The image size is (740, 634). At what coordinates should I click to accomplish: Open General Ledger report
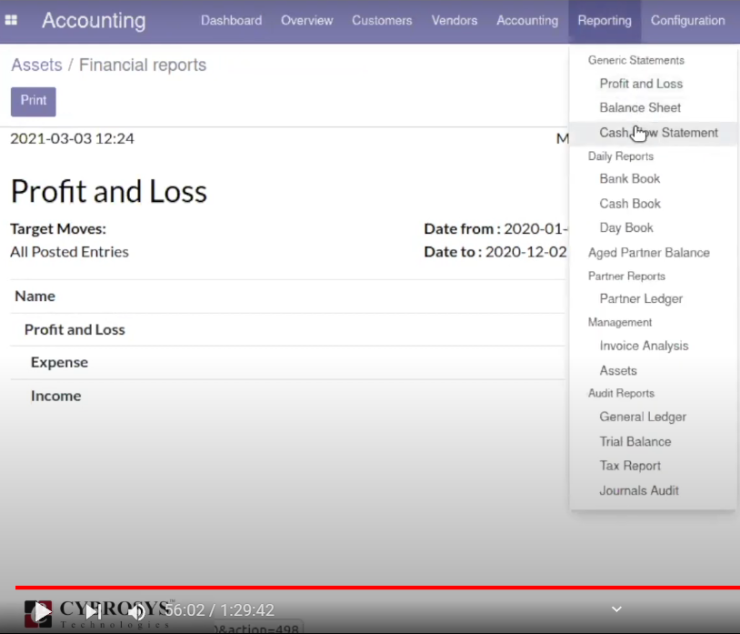tap(643, 417)
